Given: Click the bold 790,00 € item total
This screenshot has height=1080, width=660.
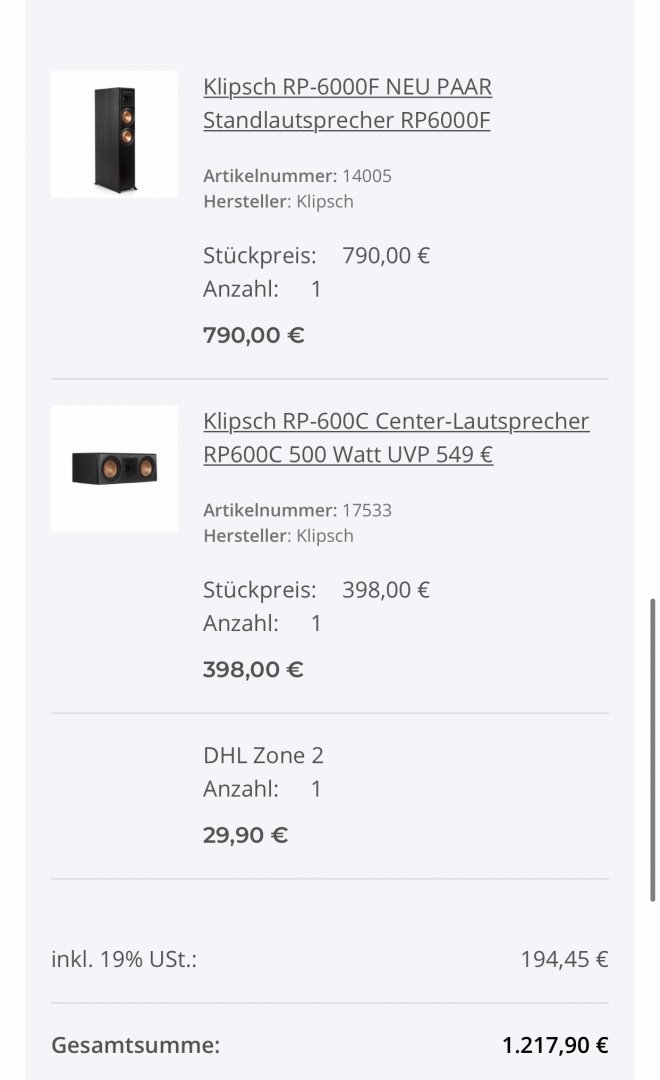Looking at the screenshot, I should pyautogui.click(x=254, y=335).
